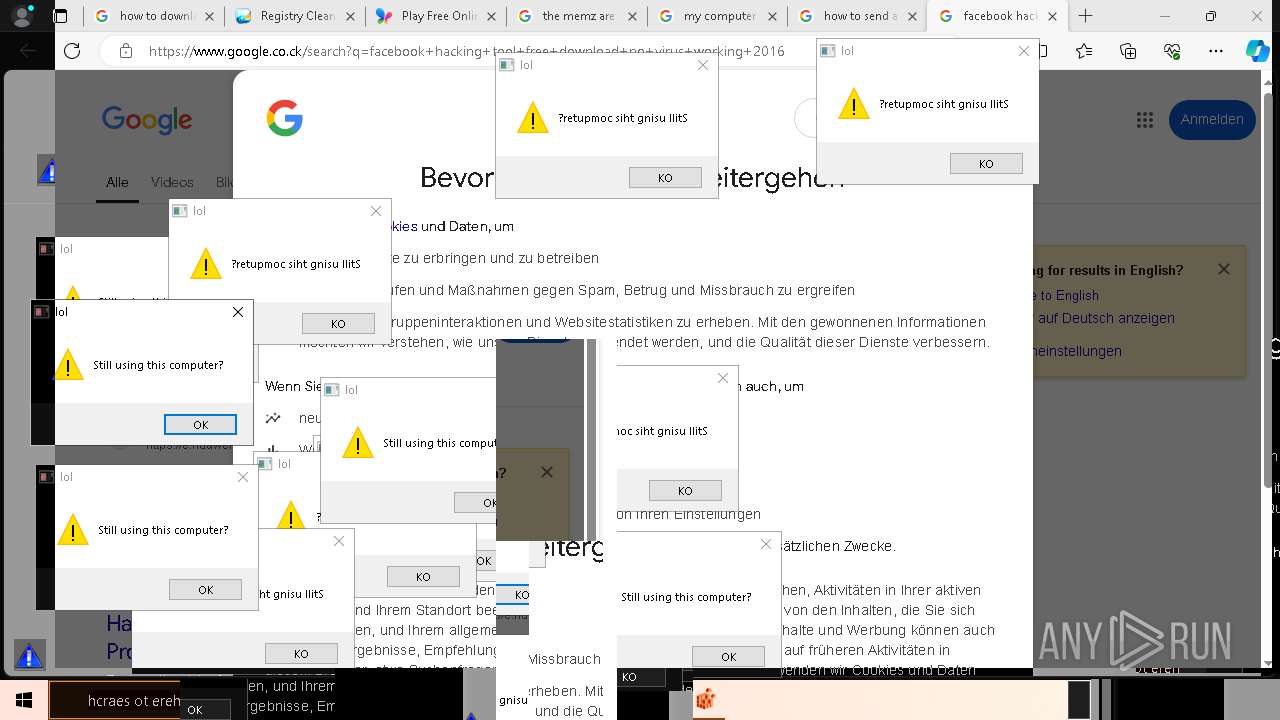Switch to 'my computer' tab
This screenshot has height=720, width=1280.
coord(718,16)
